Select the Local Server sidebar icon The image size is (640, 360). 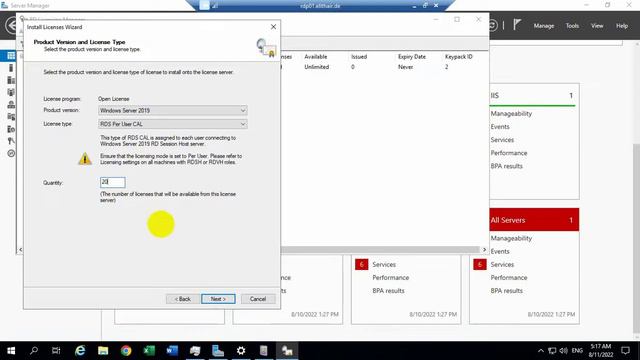(11, 68)
